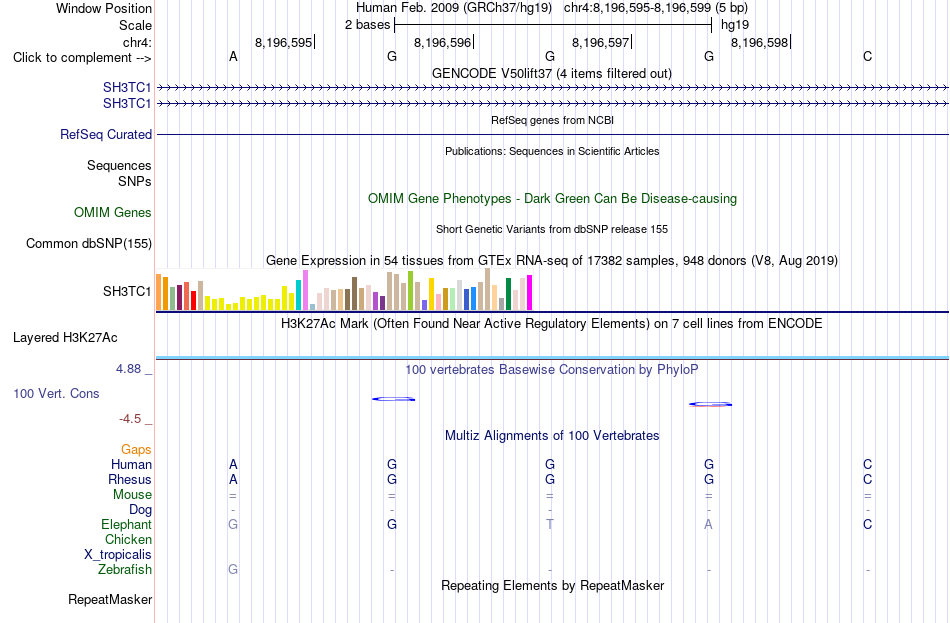Click the Human species label
The width and height of the screenshot is (950, 623).
[131, 464]
